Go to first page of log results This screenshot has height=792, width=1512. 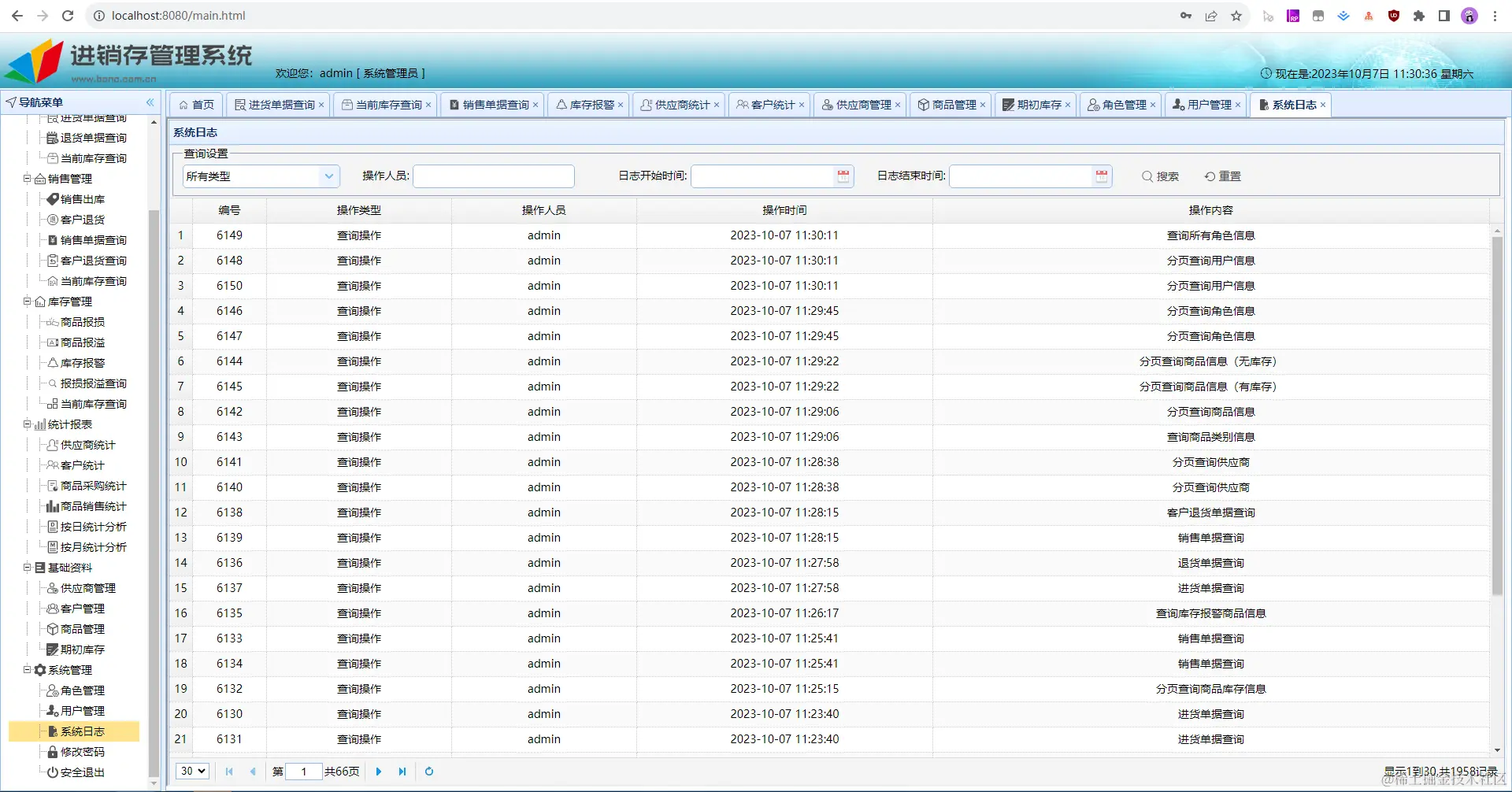tap(229, 772)
